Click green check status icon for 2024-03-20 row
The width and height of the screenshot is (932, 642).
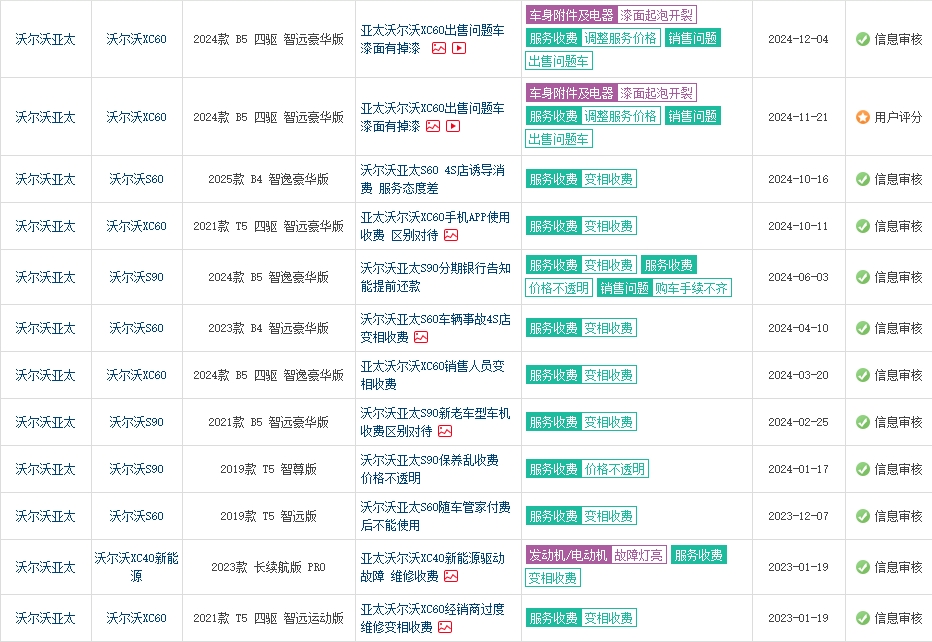pyautogui.click(x=862, y=375)
